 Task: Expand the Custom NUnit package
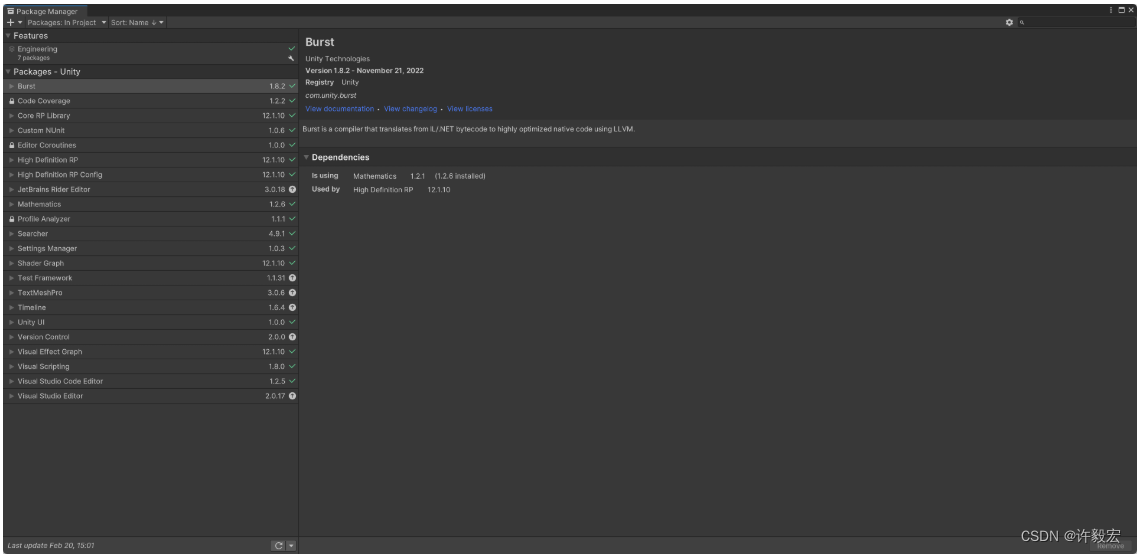click(12, 131)
